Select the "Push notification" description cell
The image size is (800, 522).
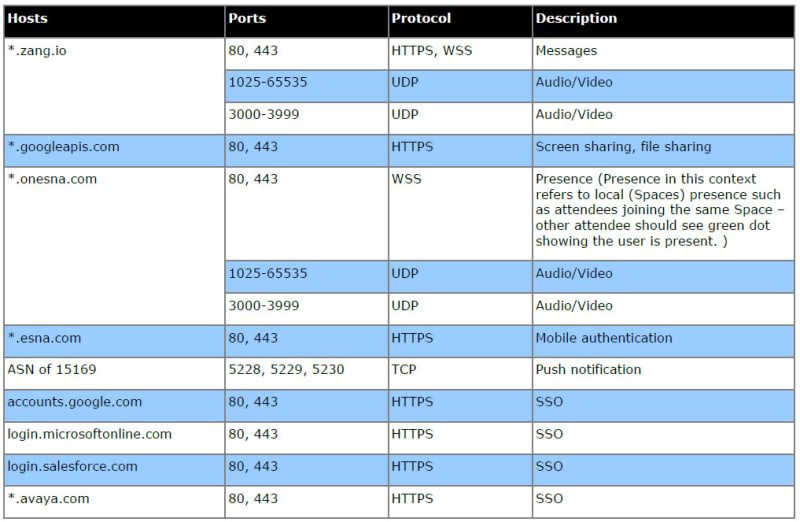[663, 373]
